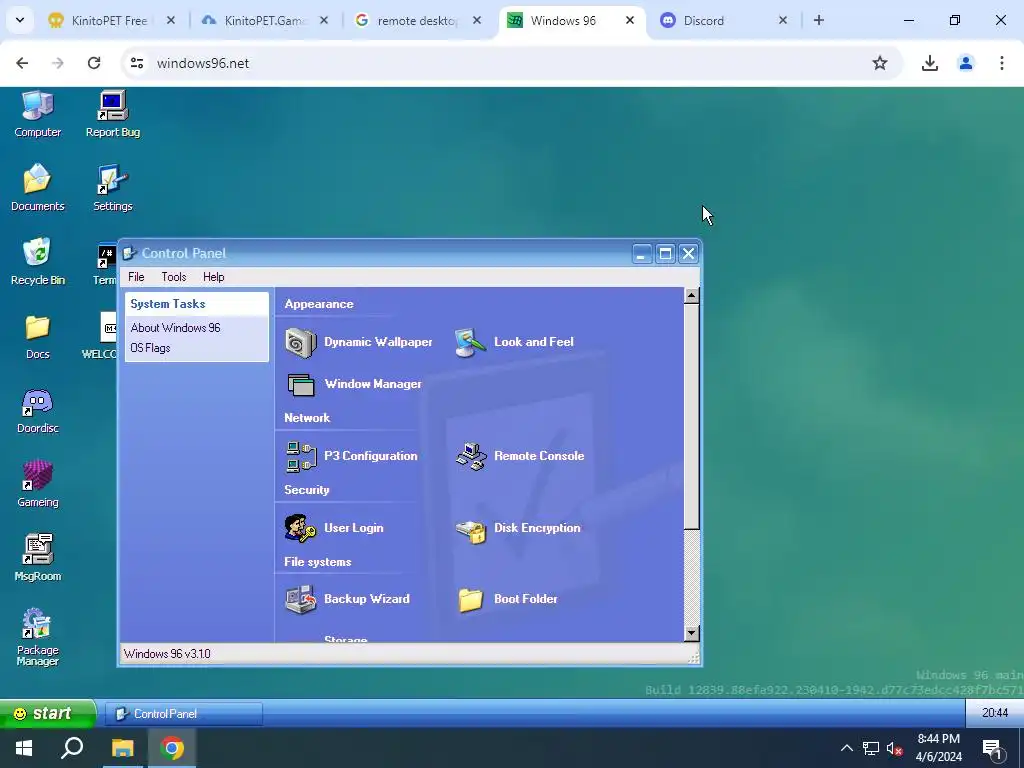
Task: Open P3 Configuration
Action: click(x=351, y=456)
